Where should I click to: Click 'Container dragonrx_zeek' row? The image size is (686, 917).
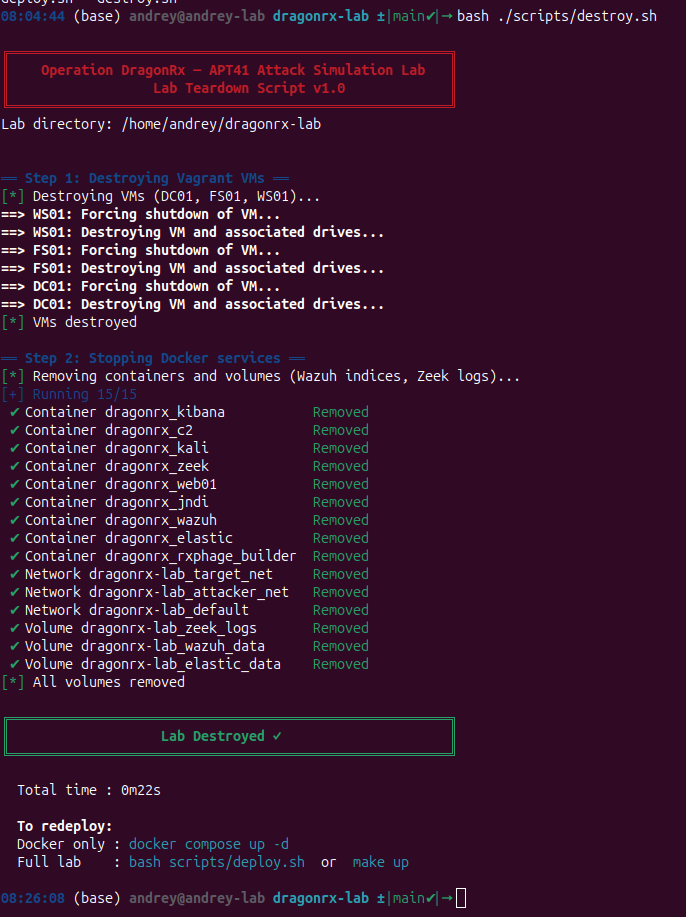point(189,466)
